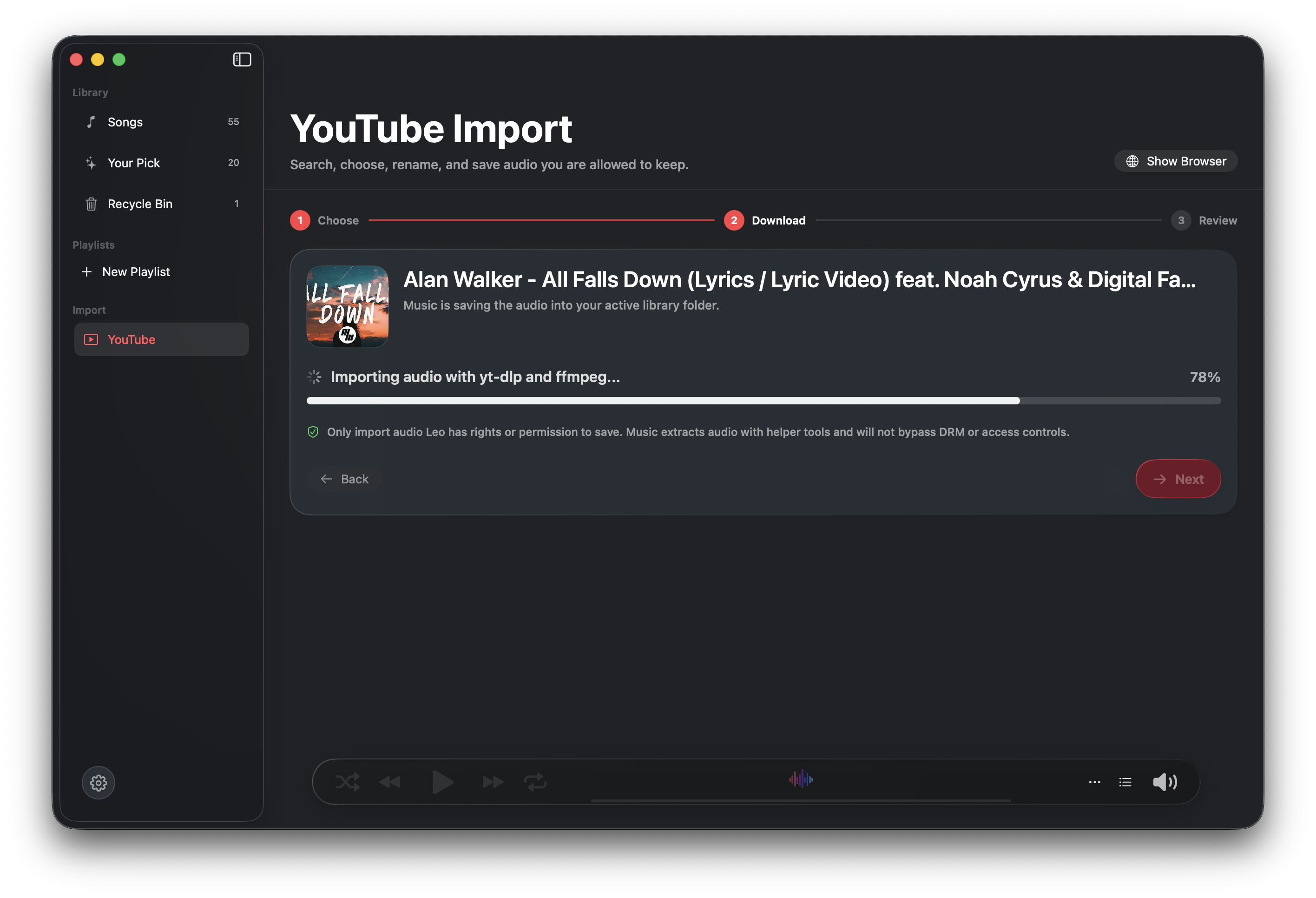Viewport: 1316px width, 898px height.
Task: Skip to the previous track
Action: [x=390, y=782]
